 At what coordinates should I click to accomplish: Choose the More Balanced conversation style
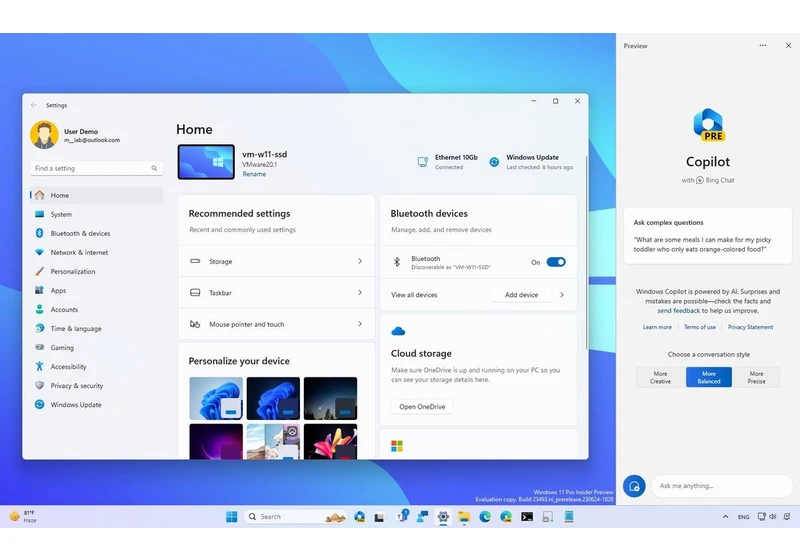point(709,377)
